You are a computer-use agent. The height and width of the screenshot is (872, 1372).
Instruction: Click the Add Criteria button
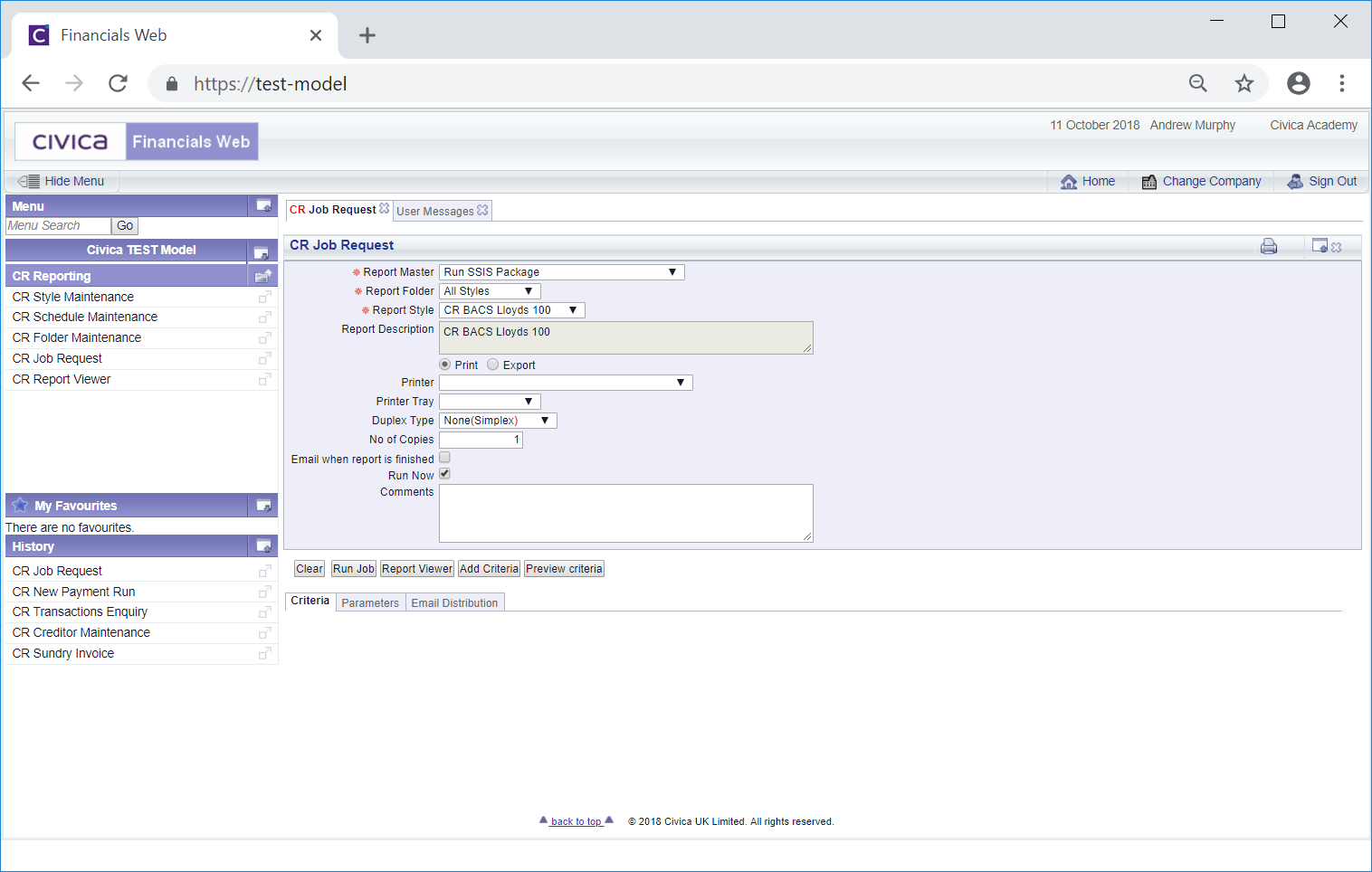point(489,569)
